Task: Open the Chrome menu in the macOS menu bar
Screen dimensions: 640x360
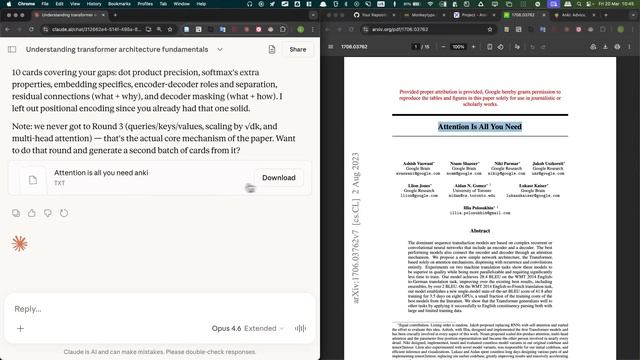Action: click(x=26, y=4)
